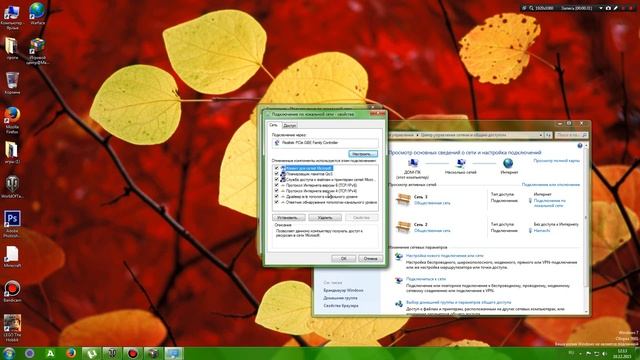
Task: Open the Mozilla Firefox desktop shortcut
Action: pyautogui.click(x=12, y=116)
